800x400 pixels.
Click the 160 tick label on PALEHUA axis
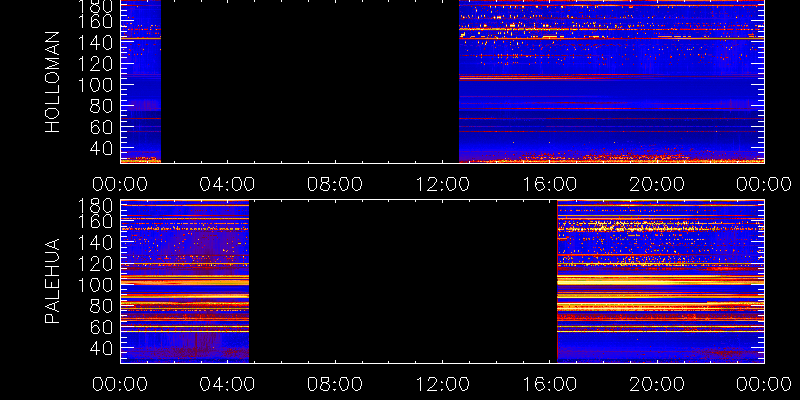coord(97,221)
